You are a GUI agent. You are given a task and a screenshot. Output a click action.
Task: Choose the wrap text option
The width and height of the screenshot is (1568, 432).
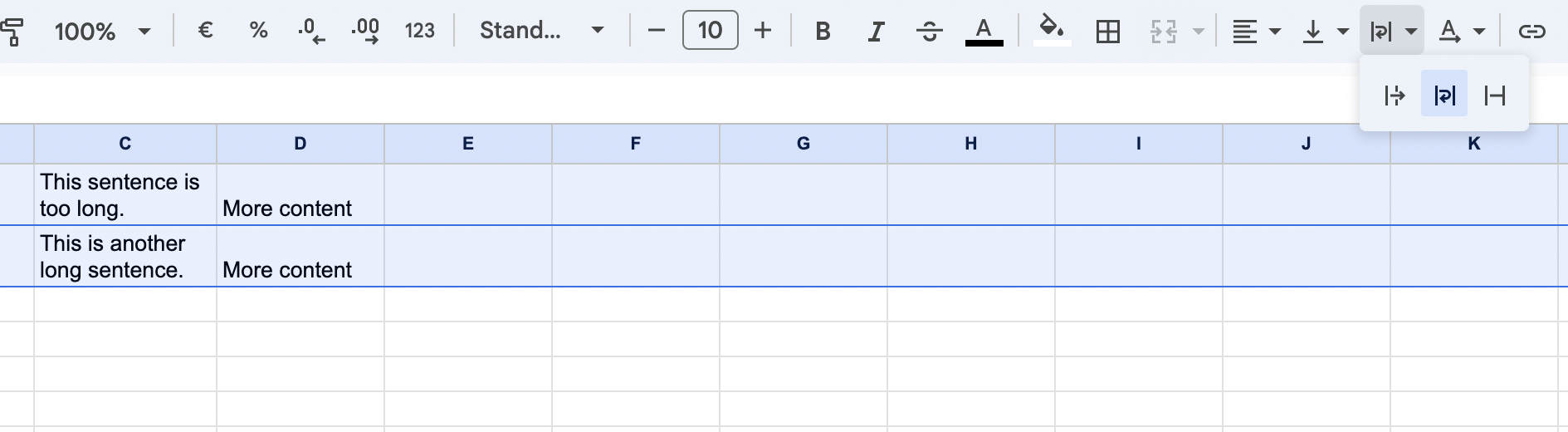pyautogui.click(x=1444, y=96)
